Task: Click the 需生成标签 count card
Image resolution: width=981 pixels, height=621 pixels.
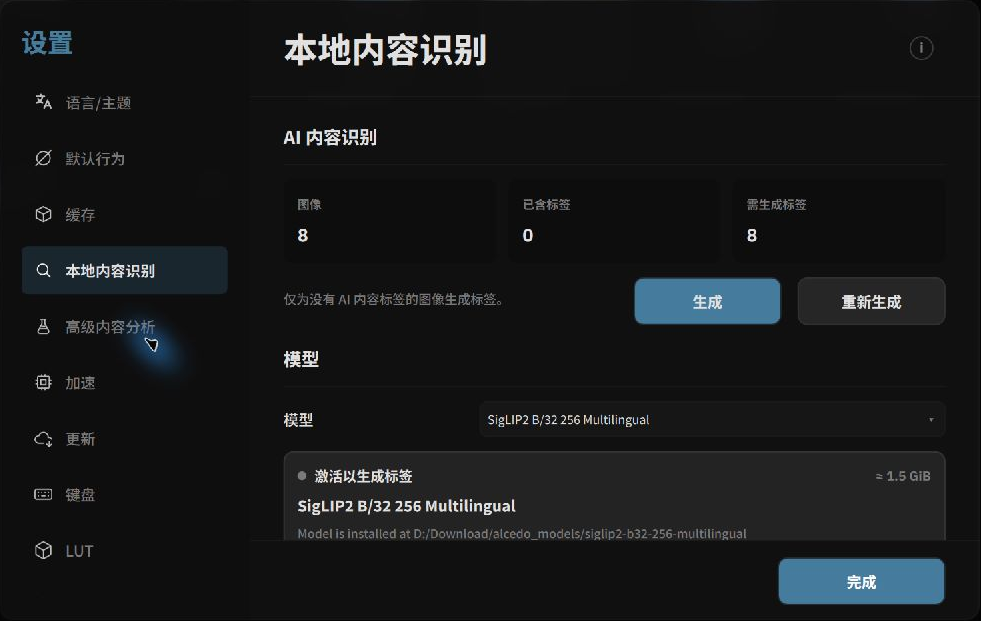Action: coord(839,220)
